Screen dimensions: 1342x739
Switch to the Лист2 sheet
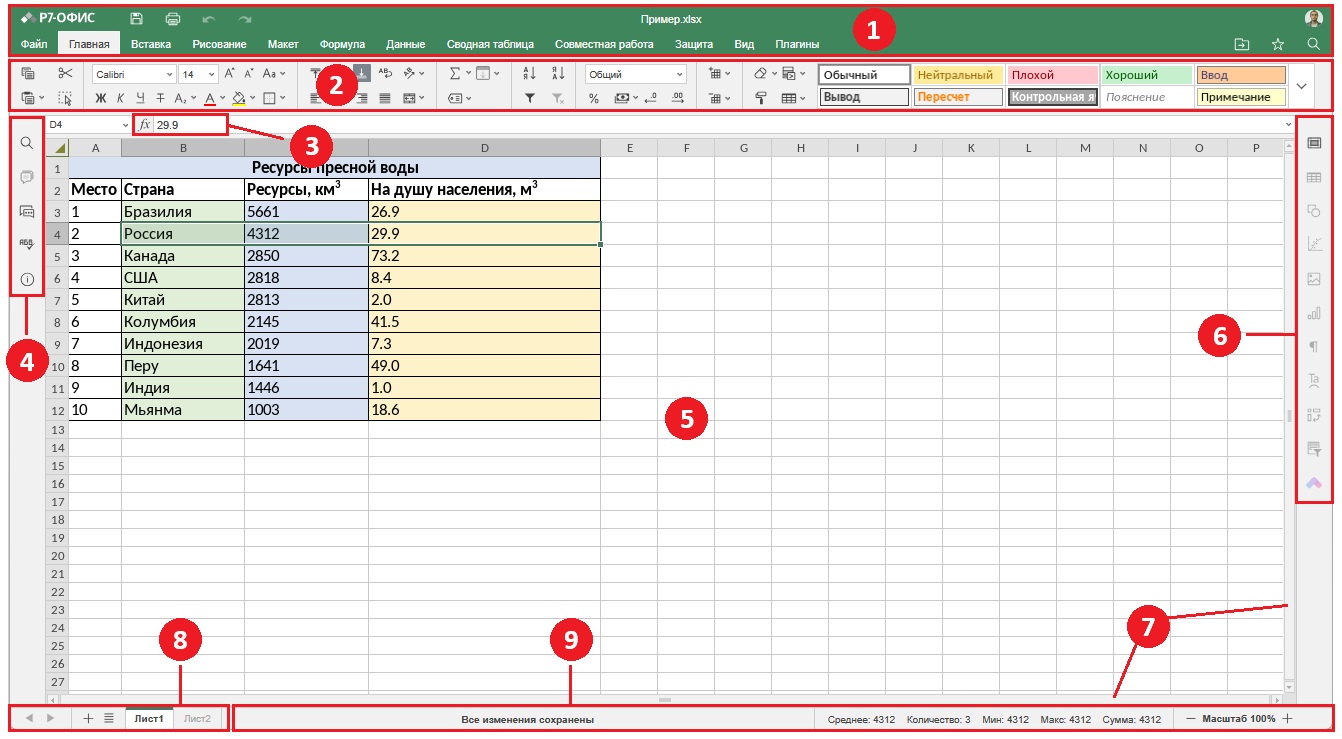click(198, 719)
